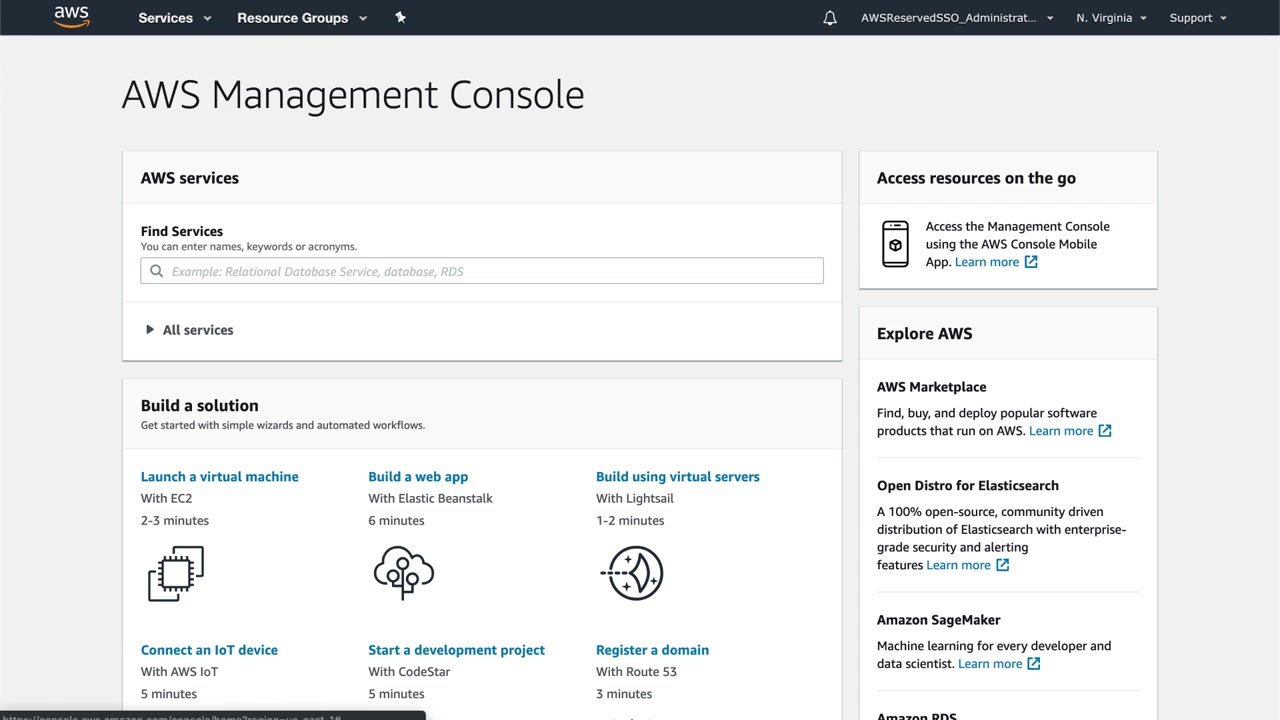1280x720 pixels.
Task: Click the mobile app phone icon
Action: point(895,244)
